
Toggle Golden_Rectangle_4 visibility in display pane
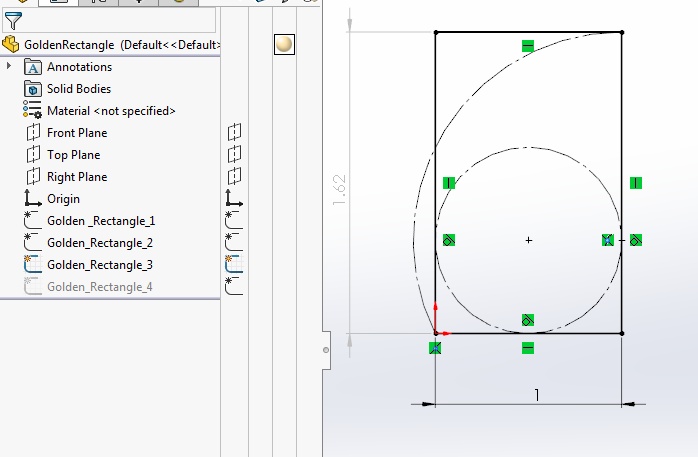coord(234,286)
